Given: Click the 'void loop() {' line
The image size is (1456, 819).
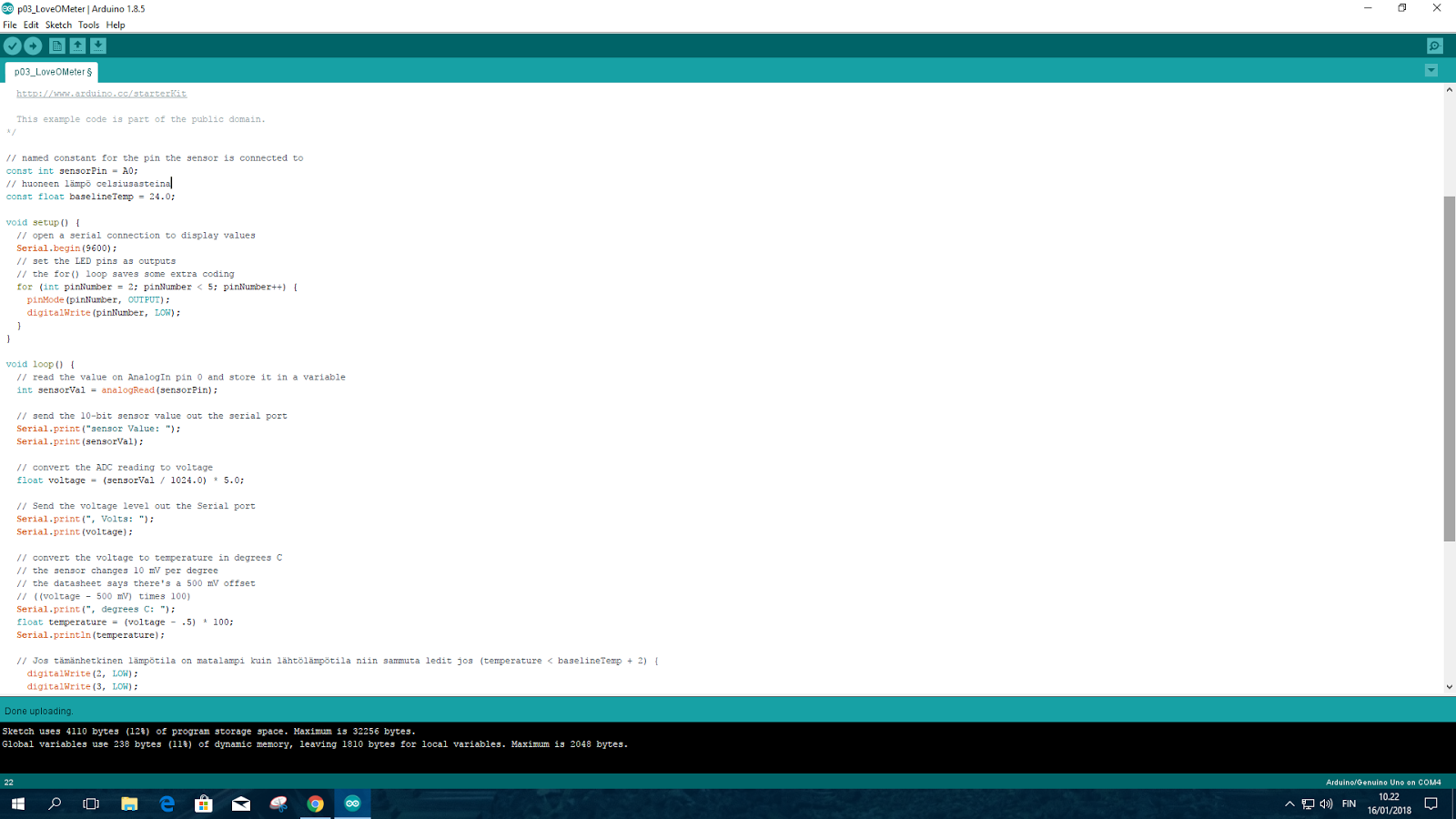Looking at the screenshot, I should tap(40, 364).
